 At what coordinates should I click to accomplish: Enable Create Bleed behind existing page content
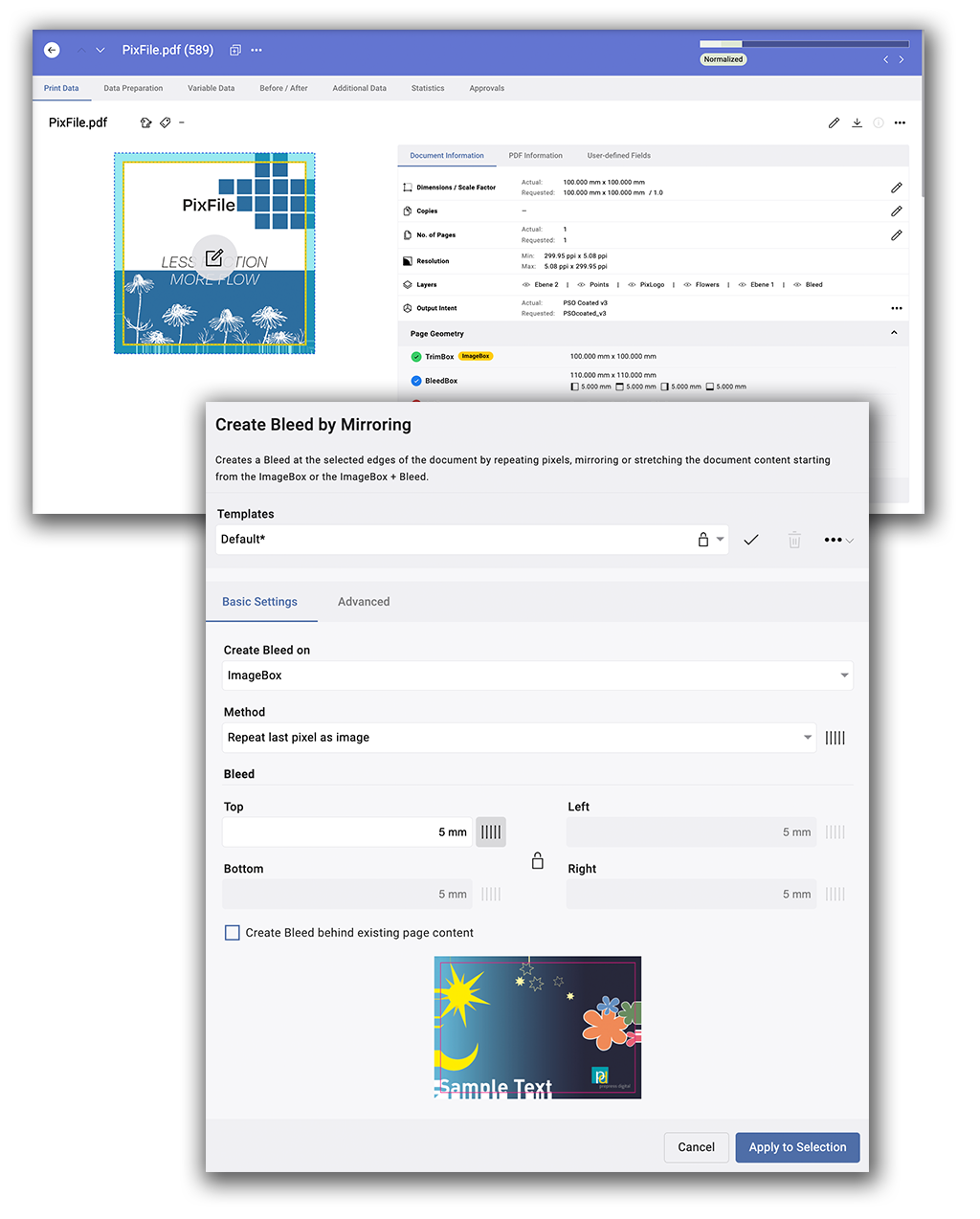tap(233, 933)
